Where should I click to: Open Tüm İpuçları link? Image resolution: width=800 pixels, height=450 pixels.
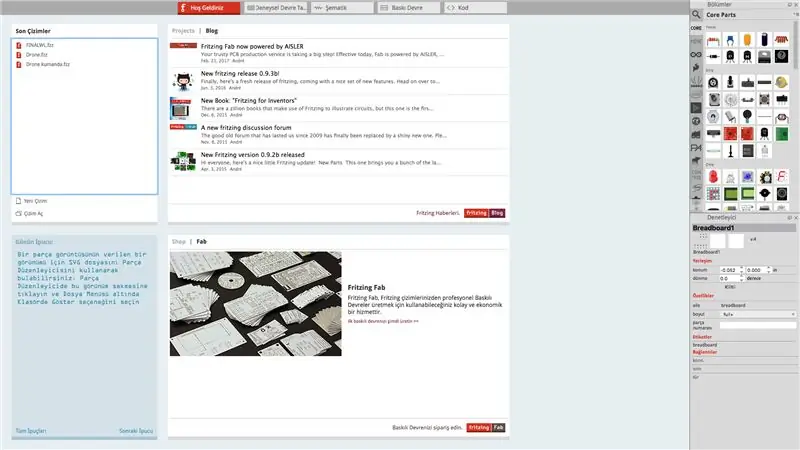(31, 431)
